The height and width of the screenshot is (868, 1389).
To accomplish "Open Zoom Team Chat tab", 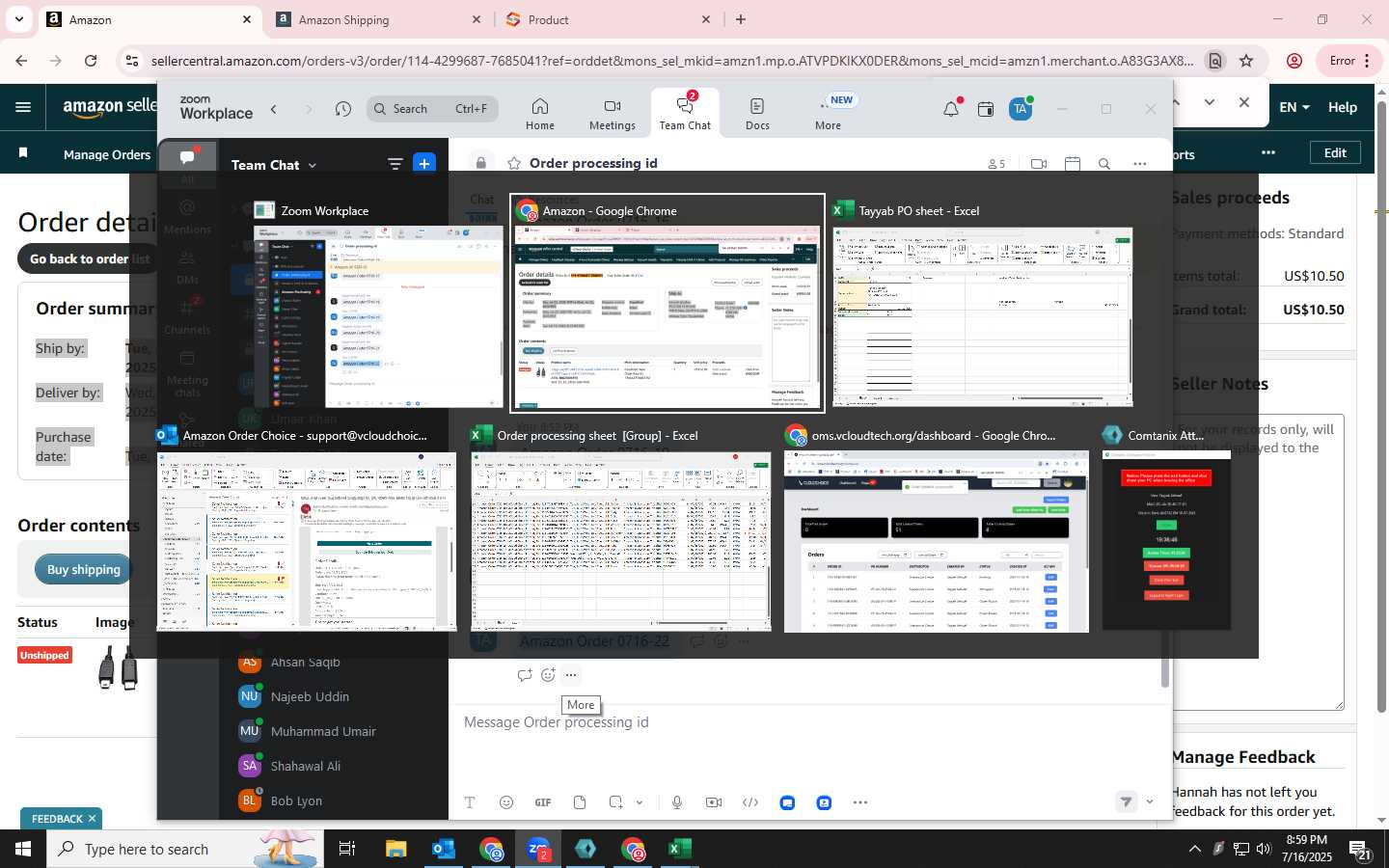I will click(x=685, y=114).
